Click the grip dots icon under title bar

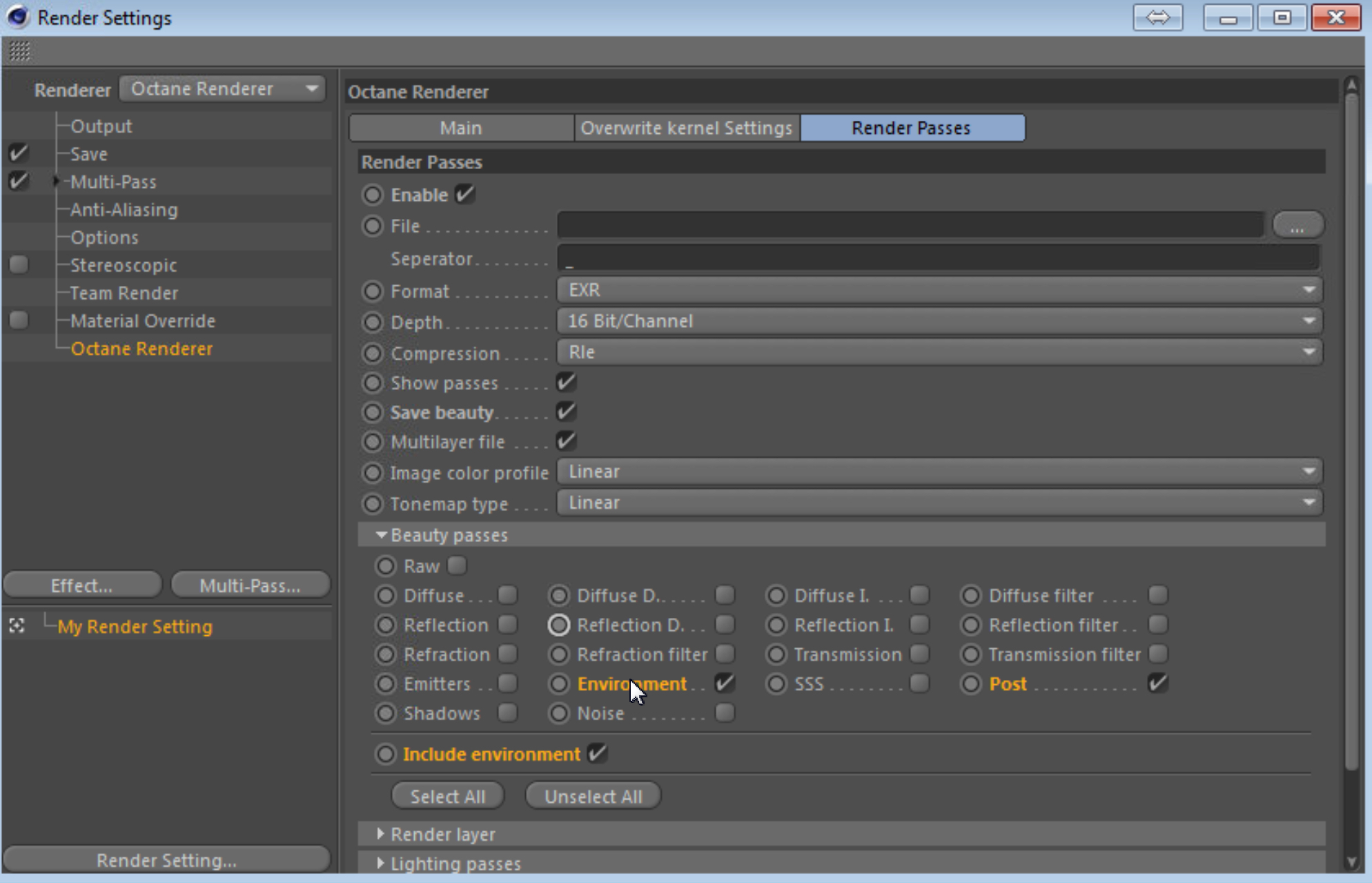(x=19, y=50)
